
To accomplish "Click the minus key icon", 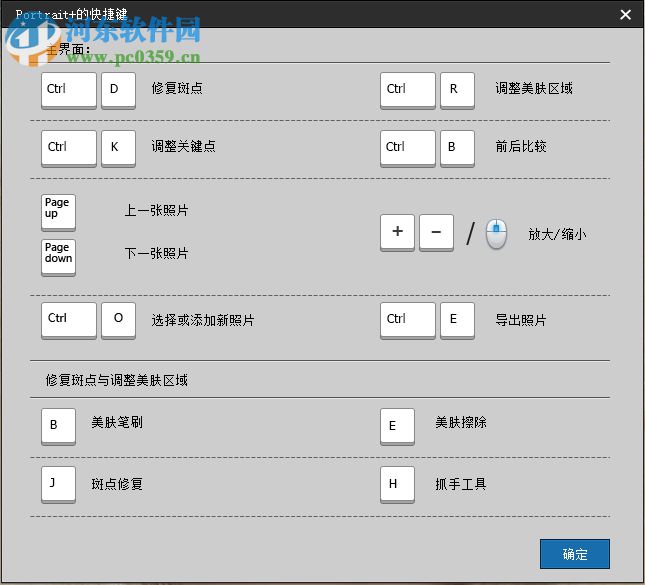I will (x=436, y=232).
